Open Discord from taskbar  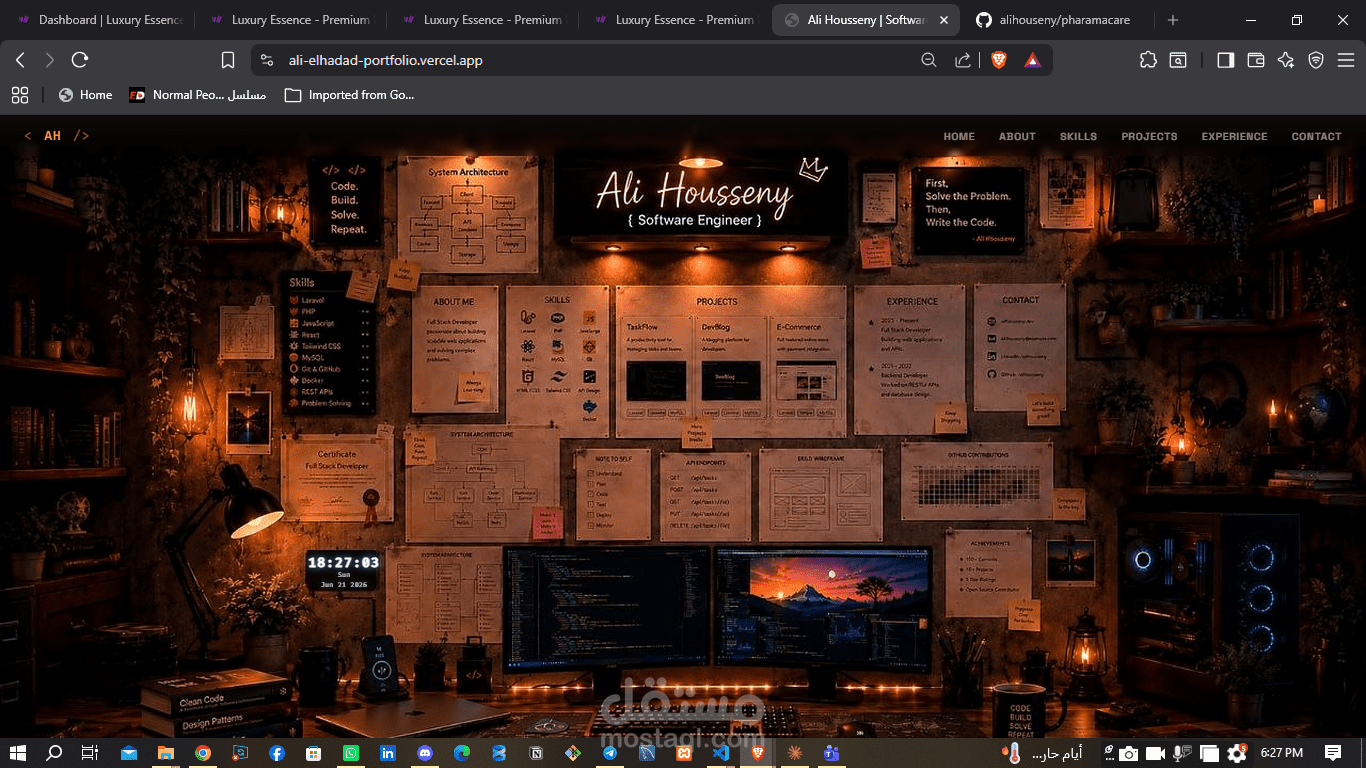(425, 753)
